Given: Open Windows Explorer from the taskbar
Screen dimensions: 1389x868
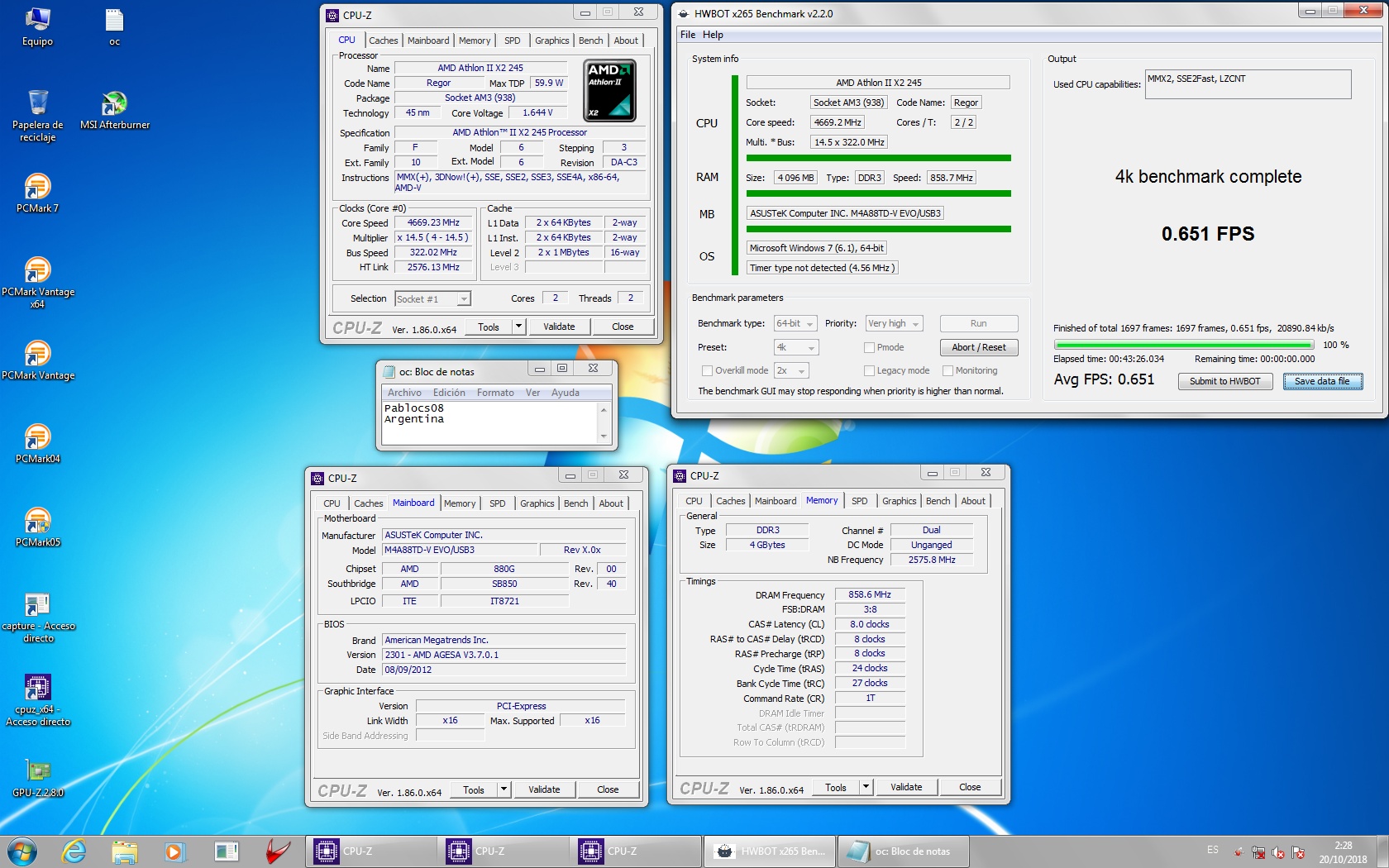Looking at the screenshot, I should pos(124,851).
